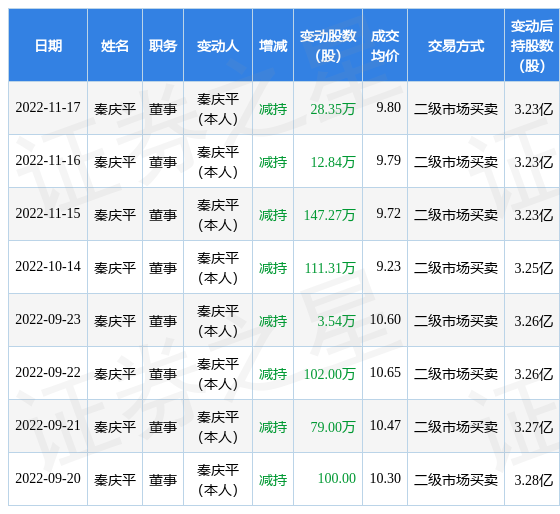Click 3.23亿 in the 2022-11-15 row
The width and height of the screenshot is (560, 514).
[x=534, y=215]
